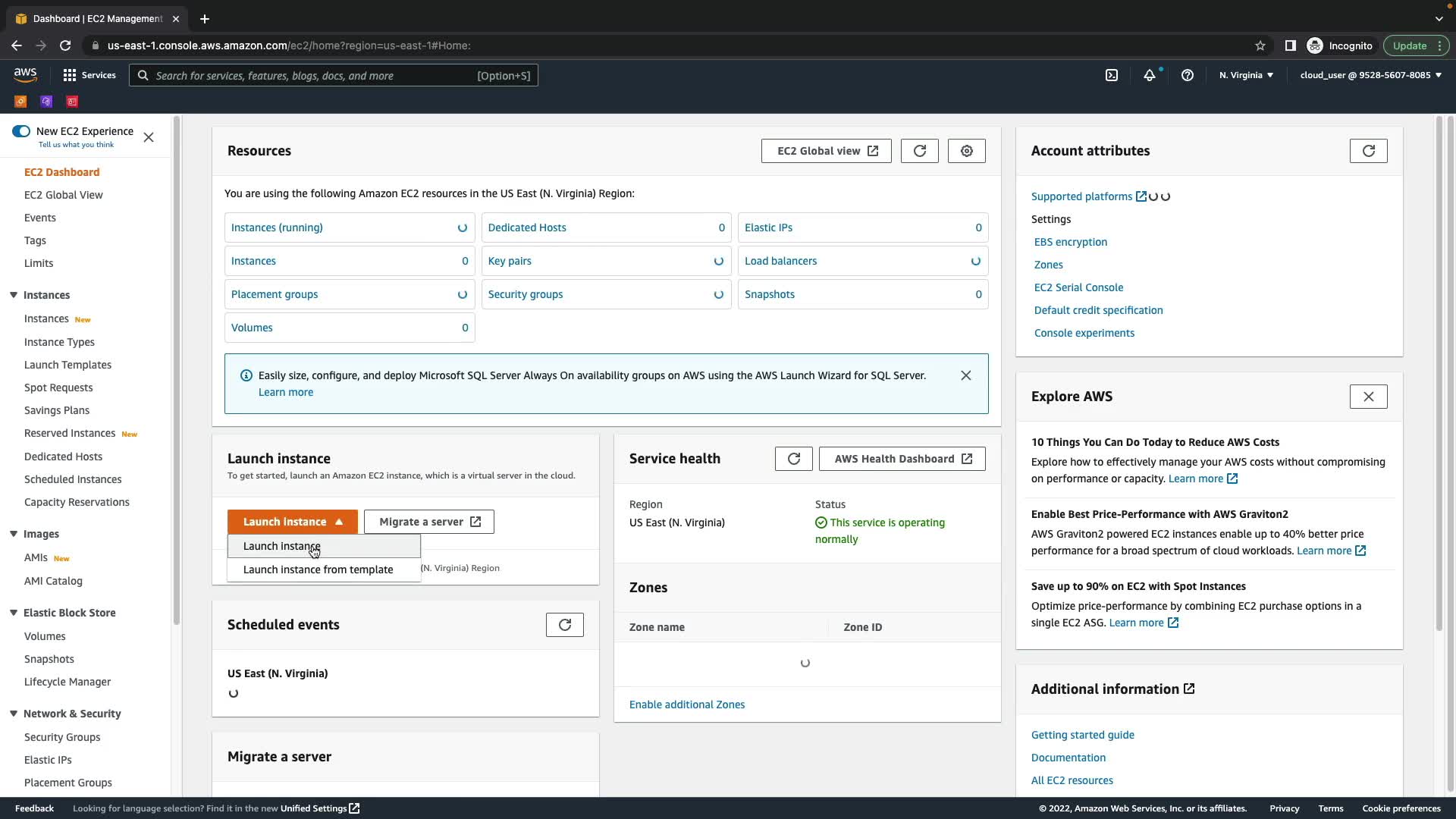This screenshot has height=819, width=1456.
Task: Open the cloud_user account menu
Action: [x=1370, y=75]
